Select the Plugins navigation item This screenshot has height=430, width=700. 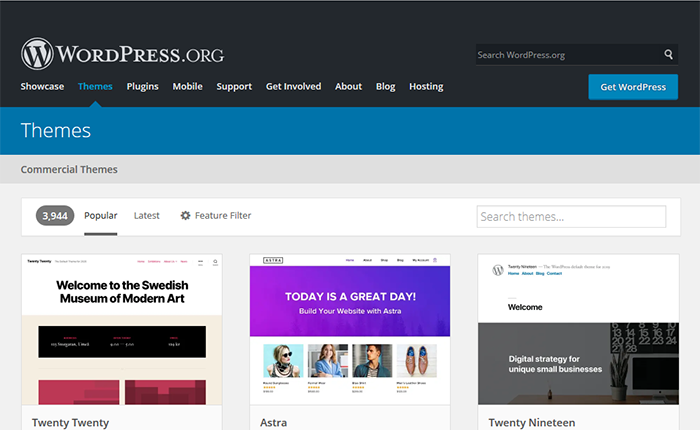pyautogui.click(x=142, y=87)
